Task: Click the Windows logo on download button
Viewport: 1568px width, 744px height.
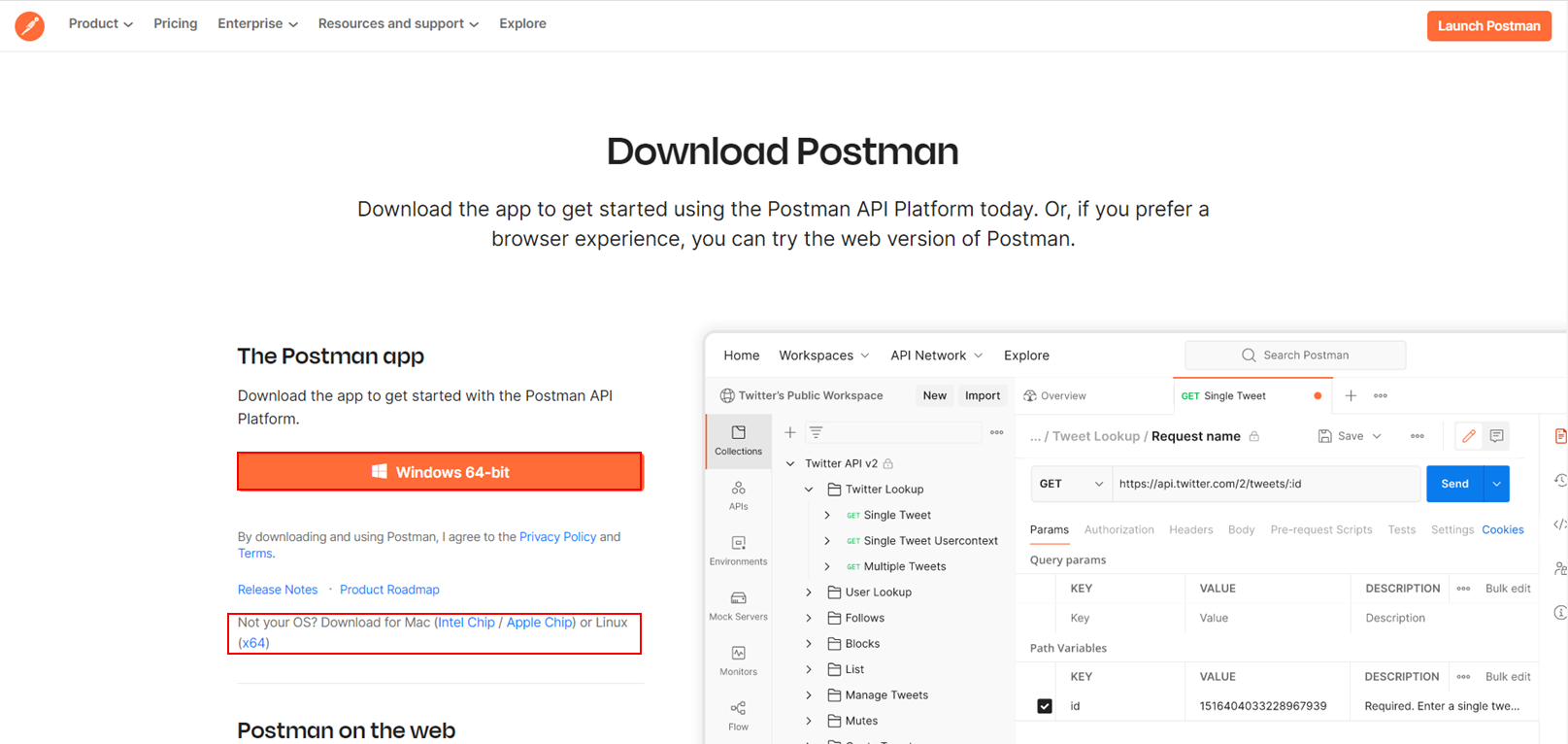Action: [x=380, y=471]
